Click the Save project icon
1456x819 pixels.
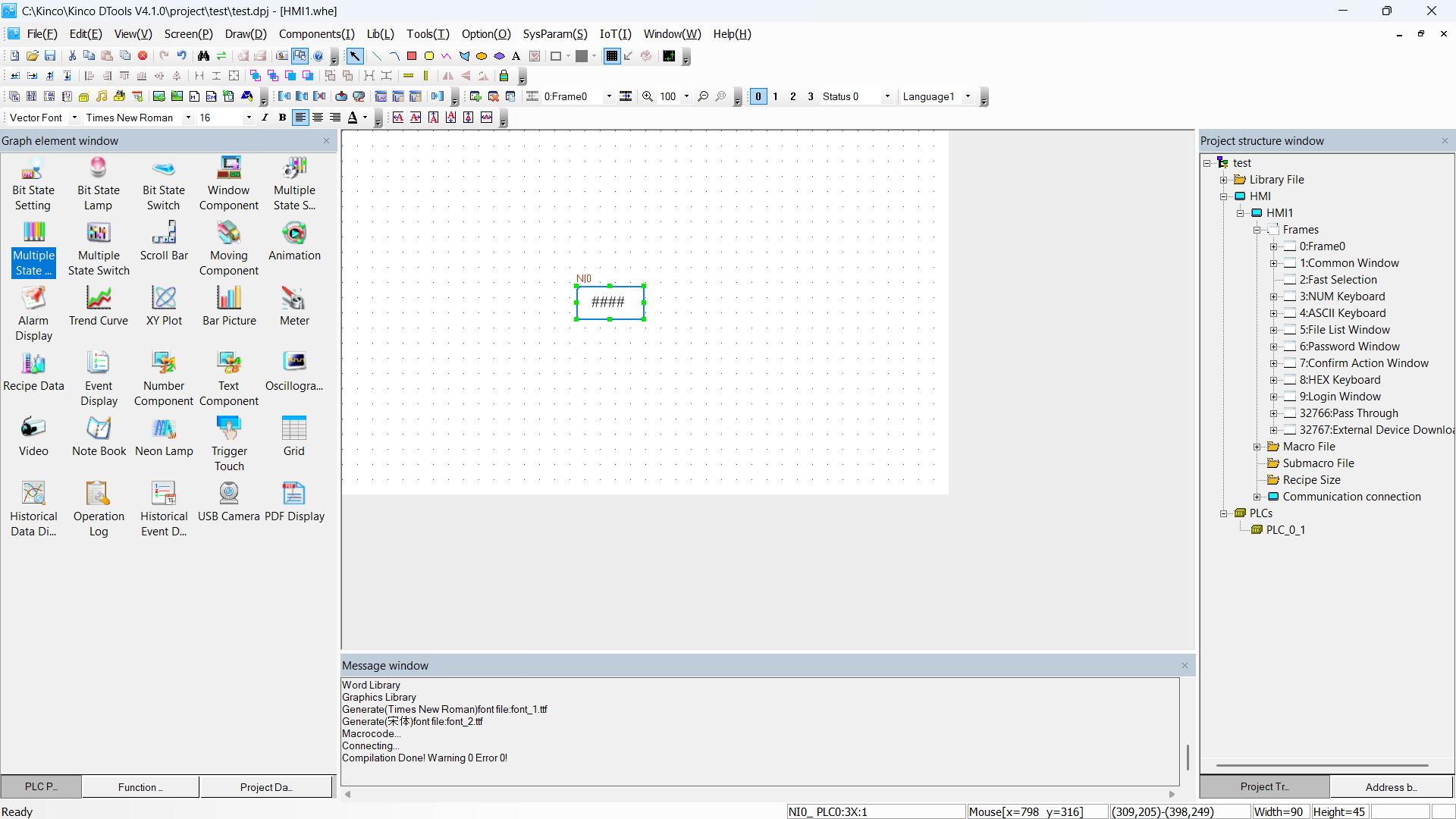(50, 56)
